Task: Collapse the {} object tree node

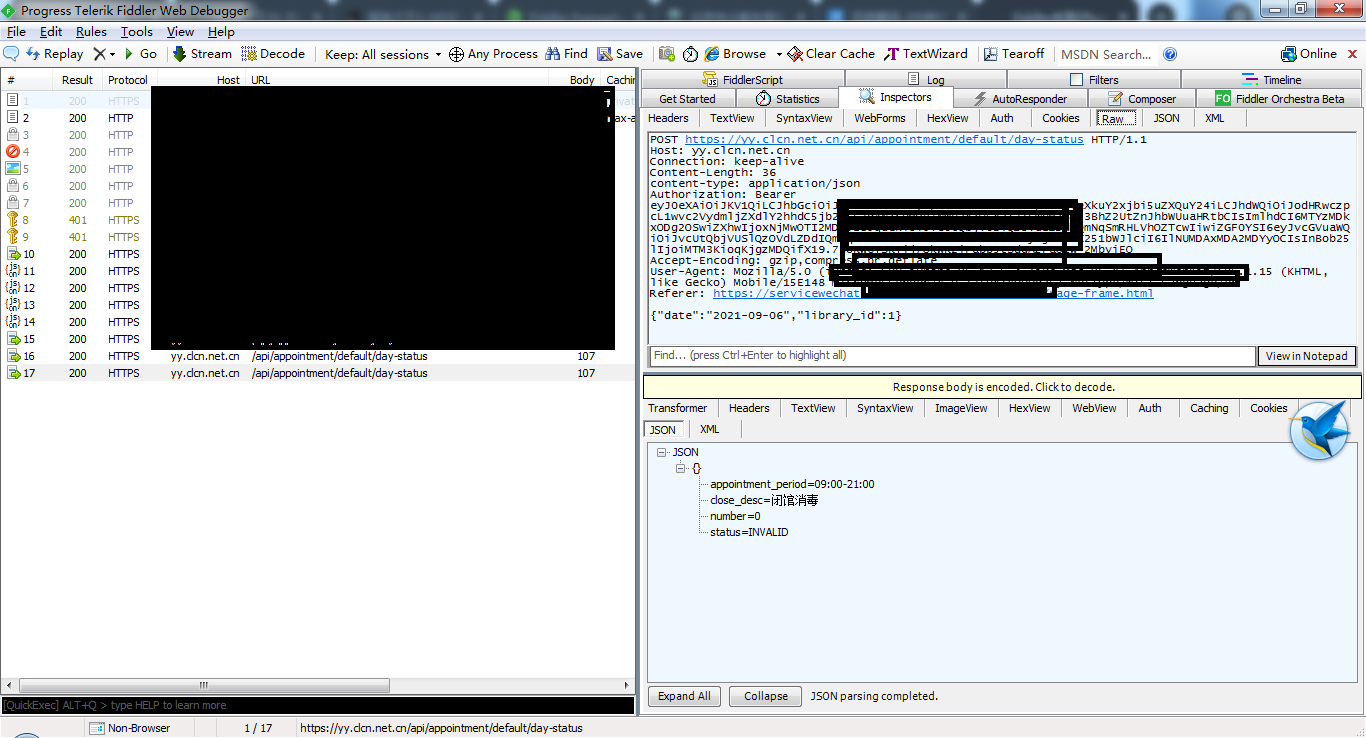Action: point(680,468)
